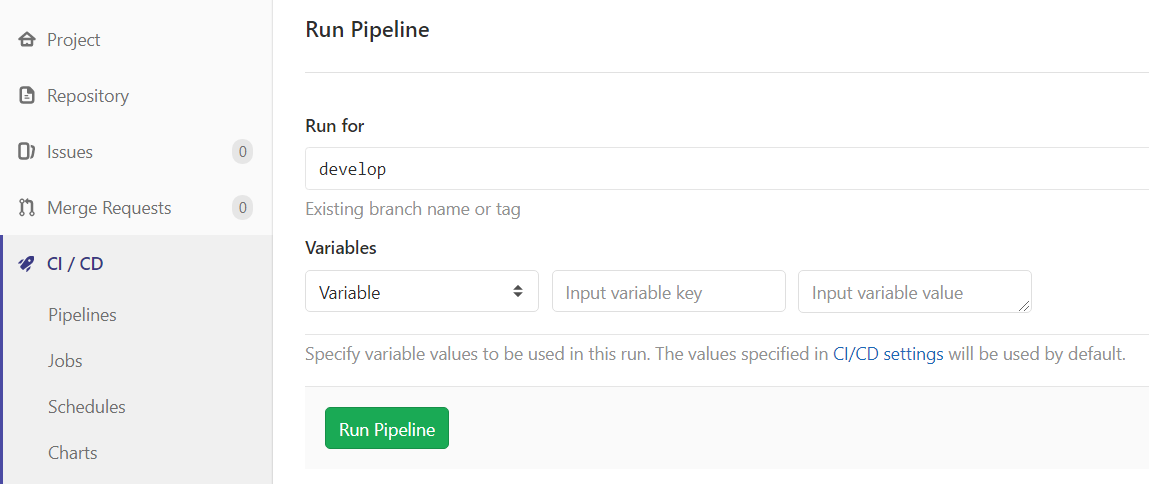The image size is (1149, 484).
Task: Open the Jobs submenu item
Action: tap(65, 361)
